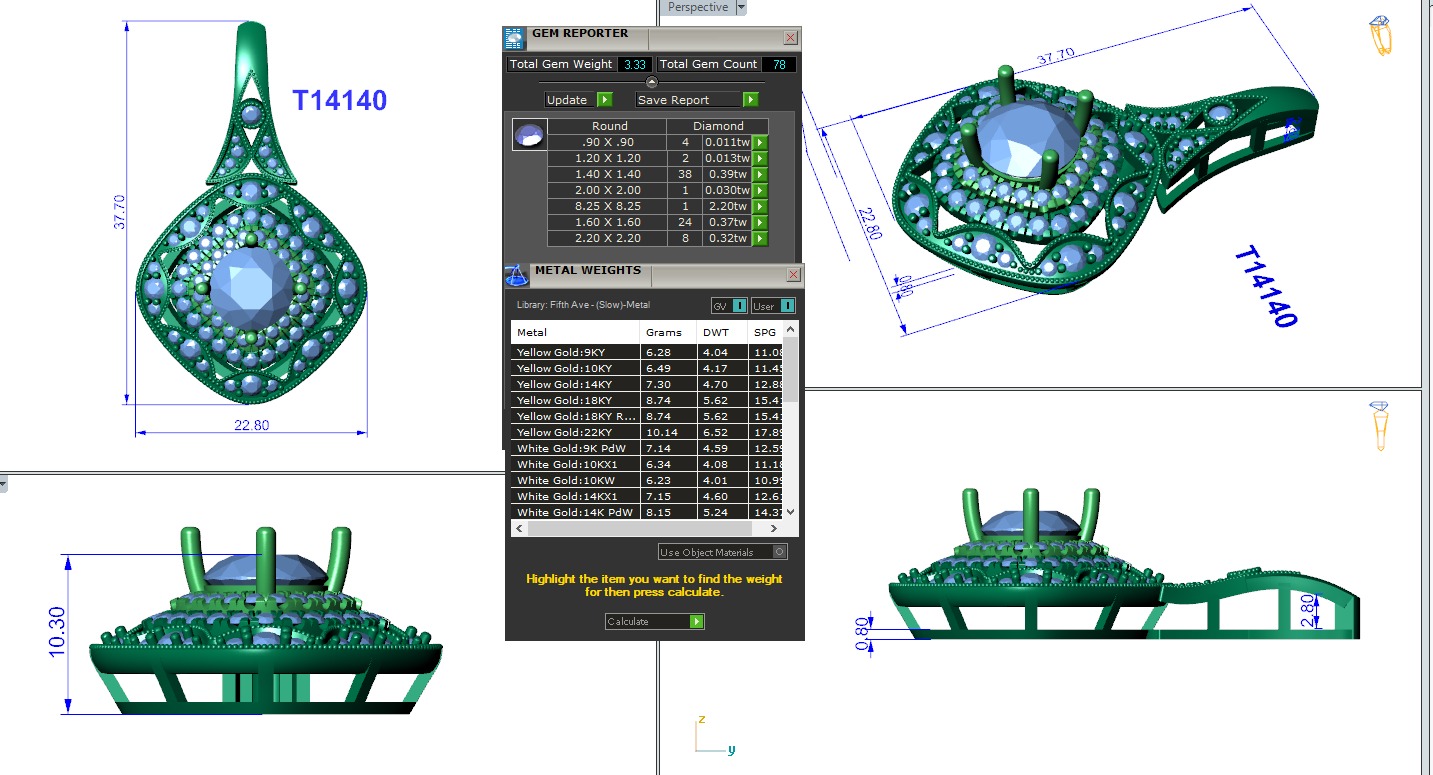Switch to the Perspective viewport tab

698,7
